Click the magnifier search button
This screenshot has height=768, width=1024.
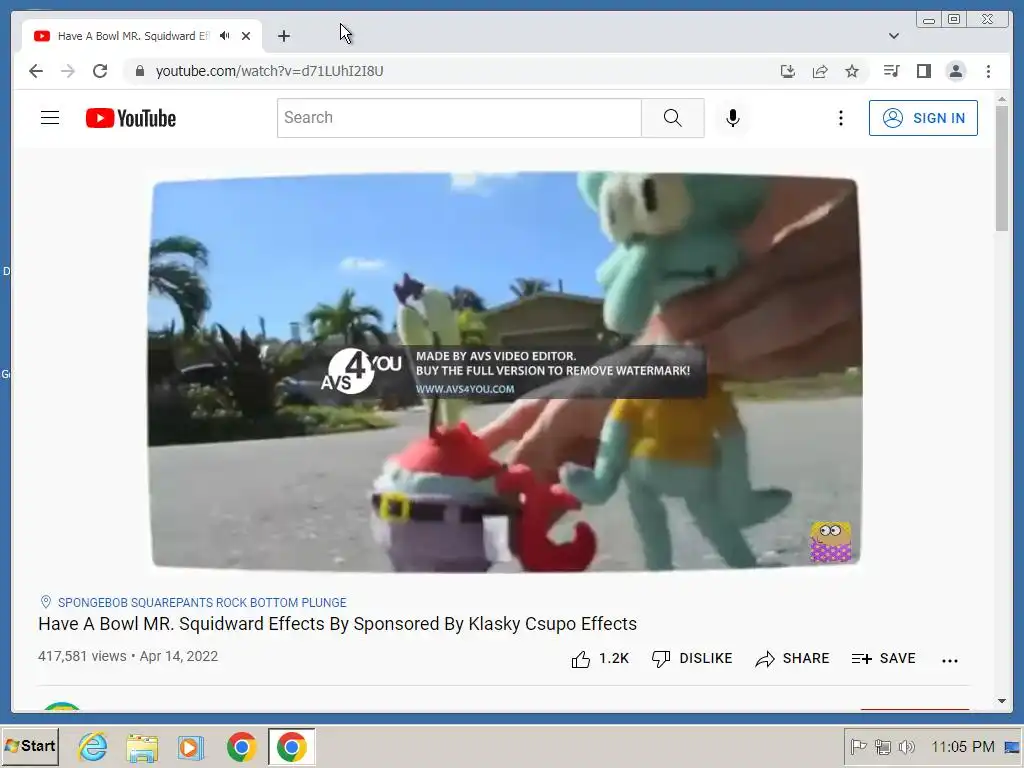tap(673, 118)
